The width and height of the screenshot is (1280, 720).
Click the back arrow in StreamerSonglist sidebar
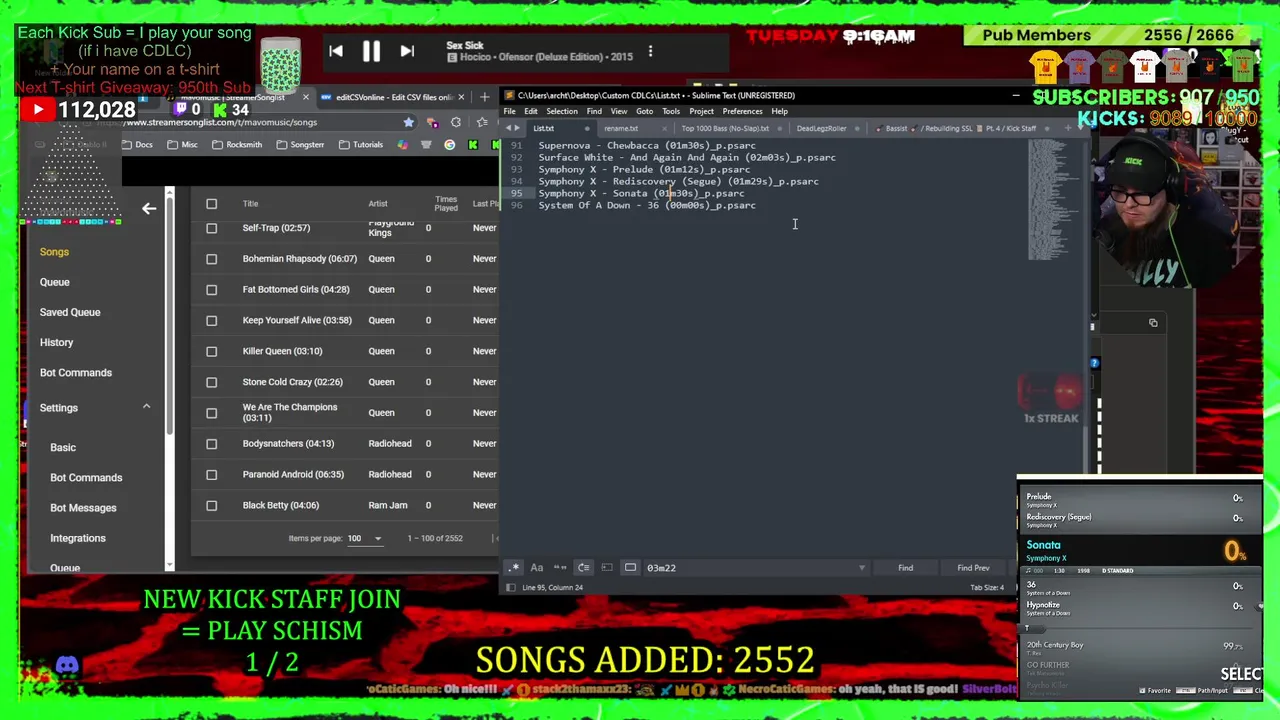(x=149, y=208)
